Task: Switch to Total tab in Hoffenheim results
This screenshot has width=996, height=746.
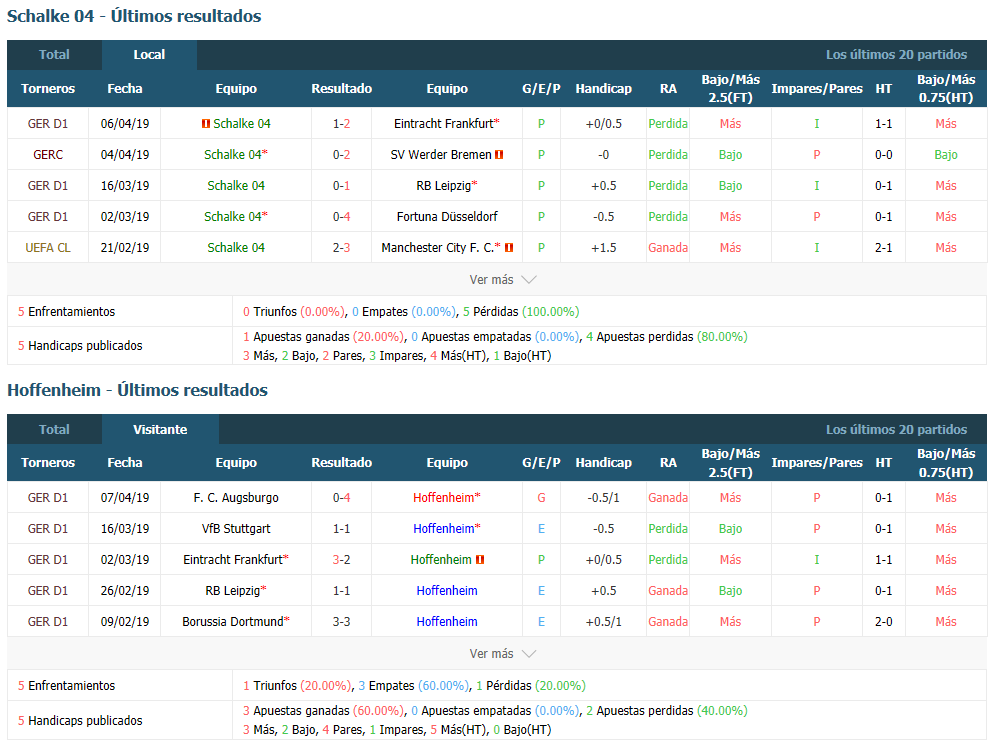Action: (x=54, y=430)
